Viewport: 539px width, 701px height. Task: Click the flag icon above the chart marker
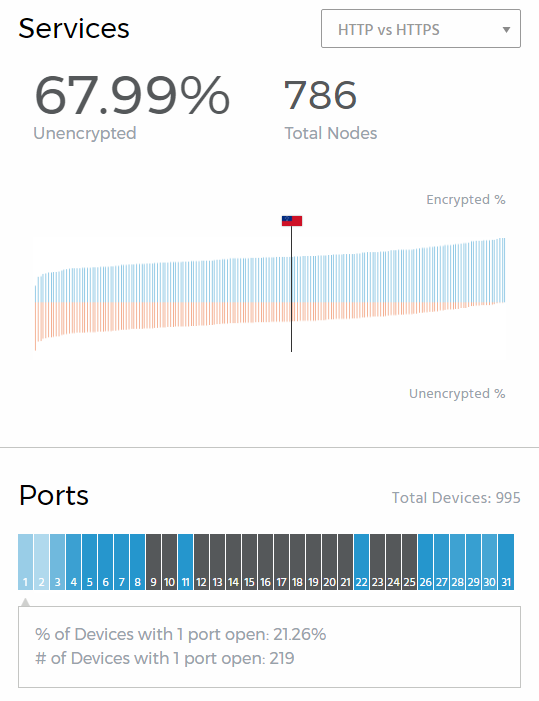292,221
